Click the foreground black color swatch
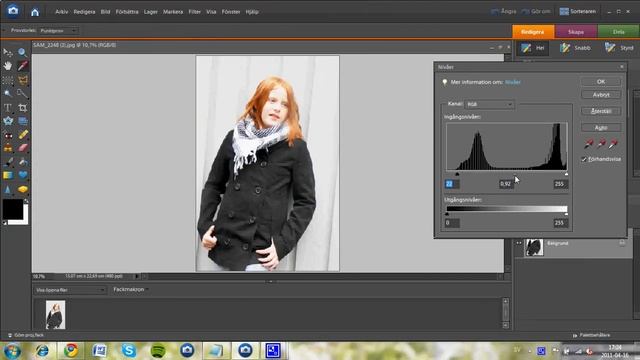 pos(13,209)
